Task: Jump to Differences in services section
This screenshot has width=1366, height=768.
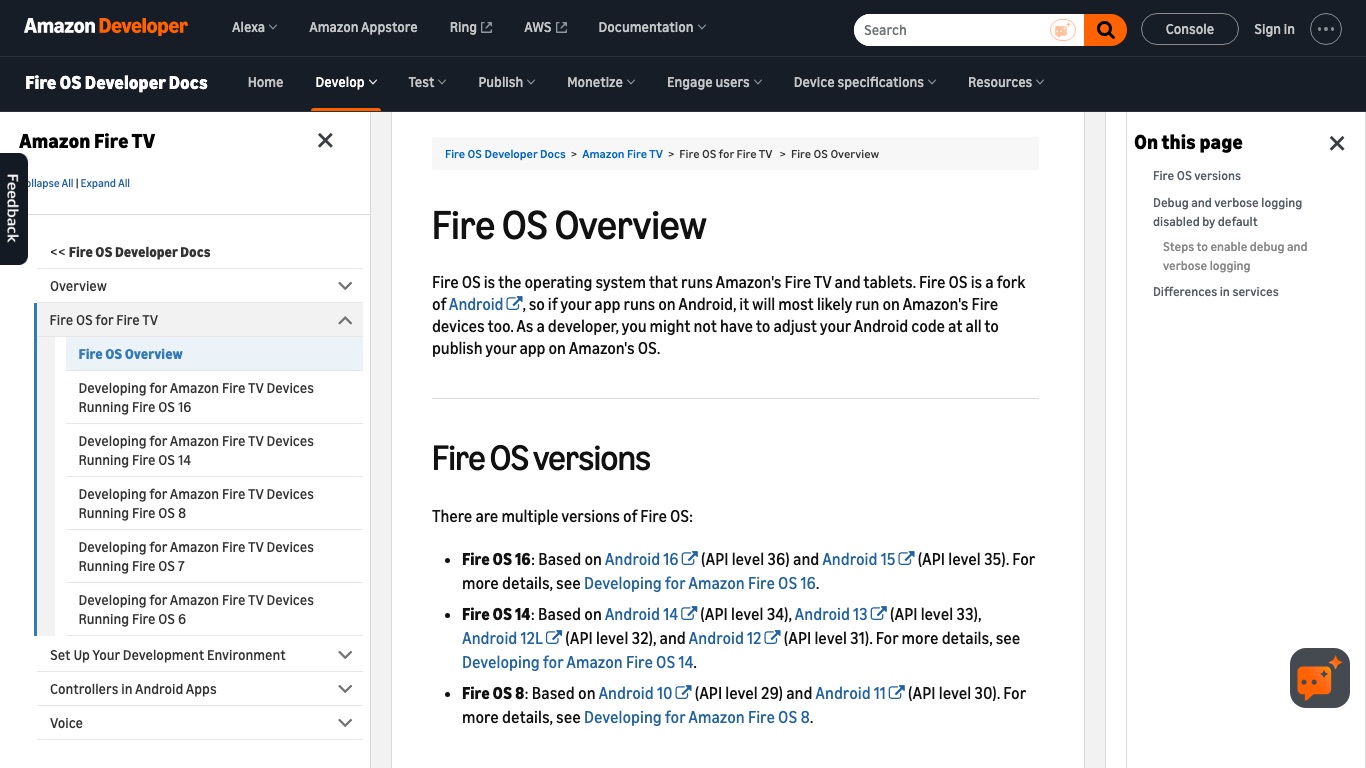Action: click(x=1215, y=292)
